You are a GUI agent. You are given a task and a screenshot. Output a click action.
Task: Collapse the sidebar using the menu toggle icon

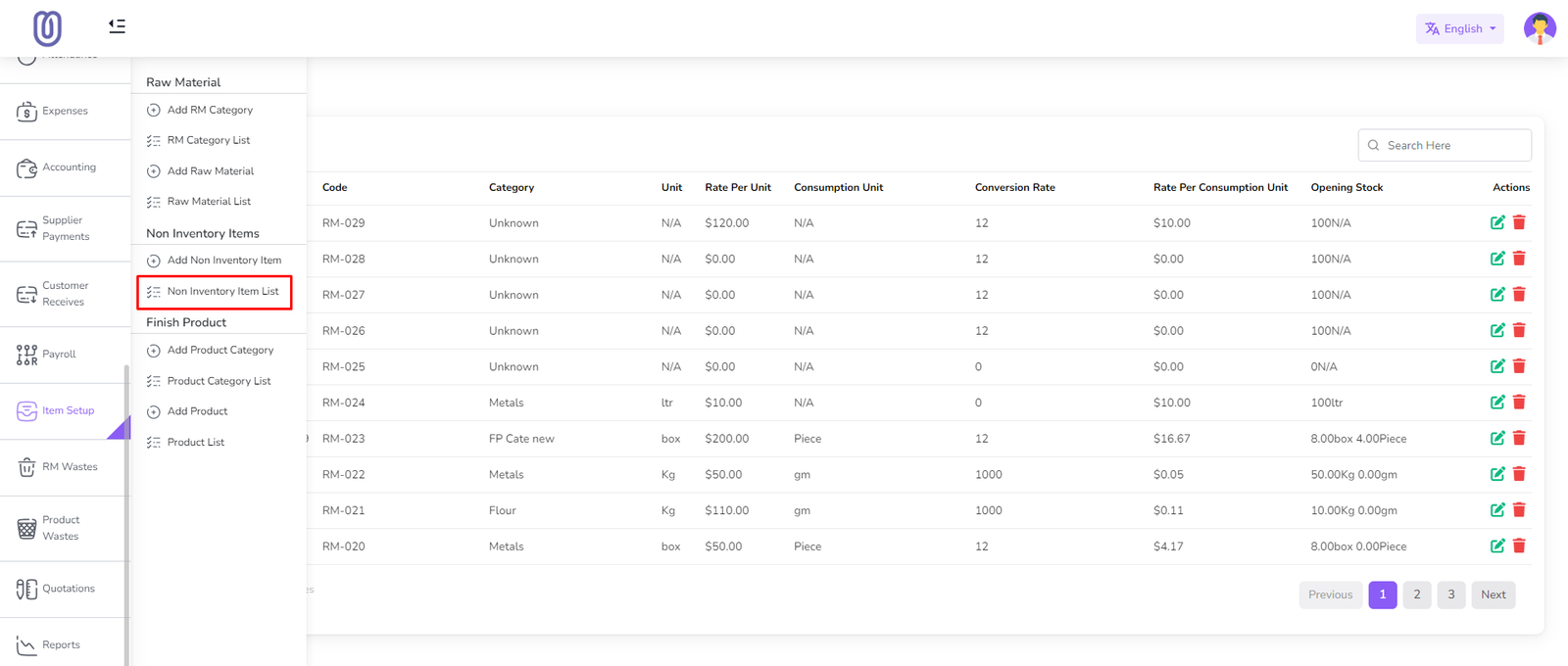click(x=117, y=26)
